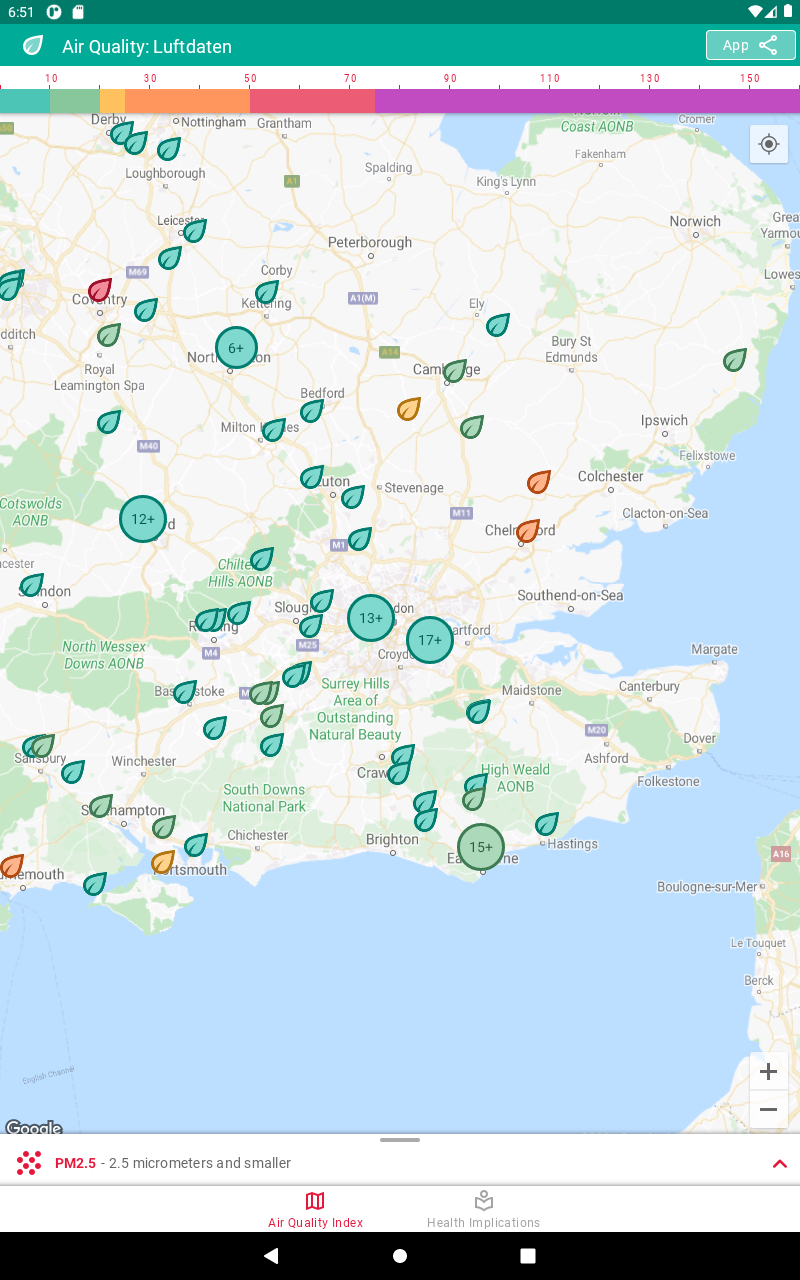Select the Air Quality Index tab
Image resolution: width=800 pixels, height=1280 pixels.
pos(315,1209)
